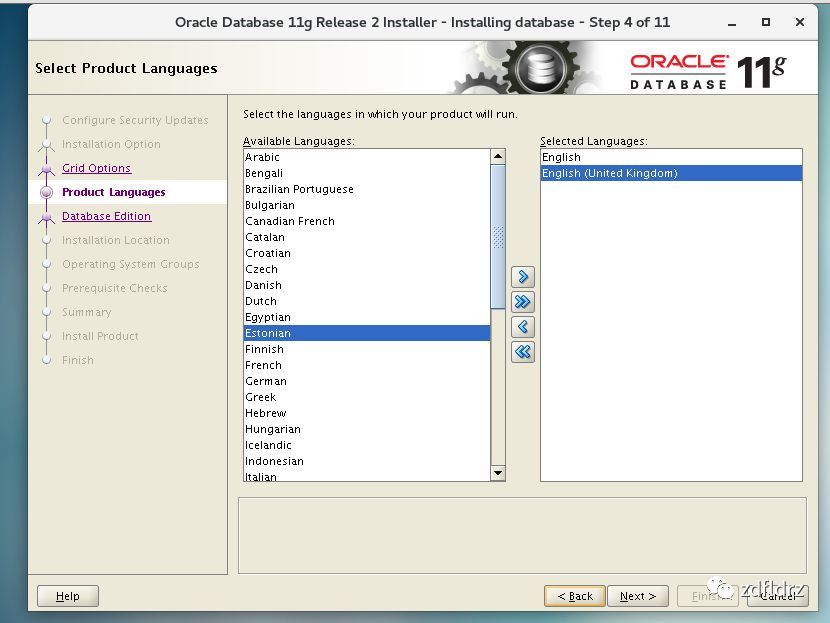Select Canadian French in the list
Viewport: 830px width, 623px height.
tap(367, 221)
